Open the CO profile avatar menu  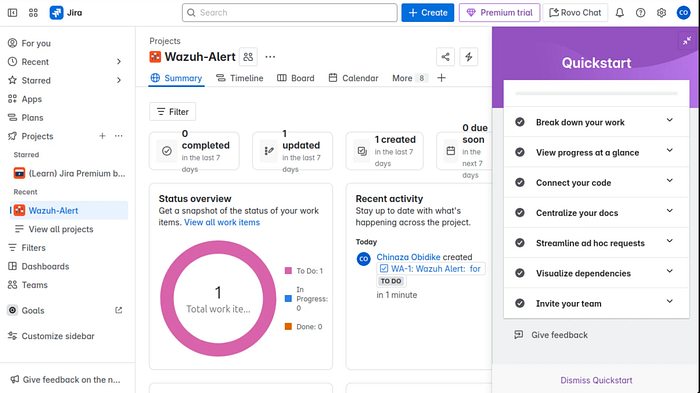point(683,13)
